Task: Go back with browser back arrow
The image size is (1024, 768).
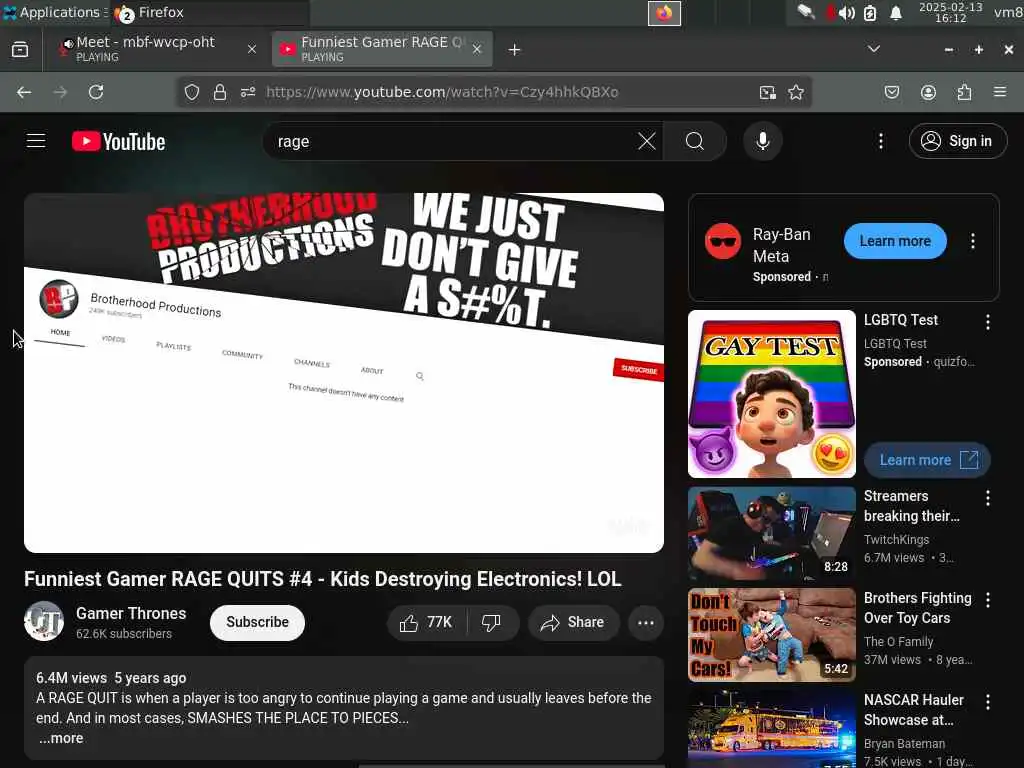Action: coord(24,92)
